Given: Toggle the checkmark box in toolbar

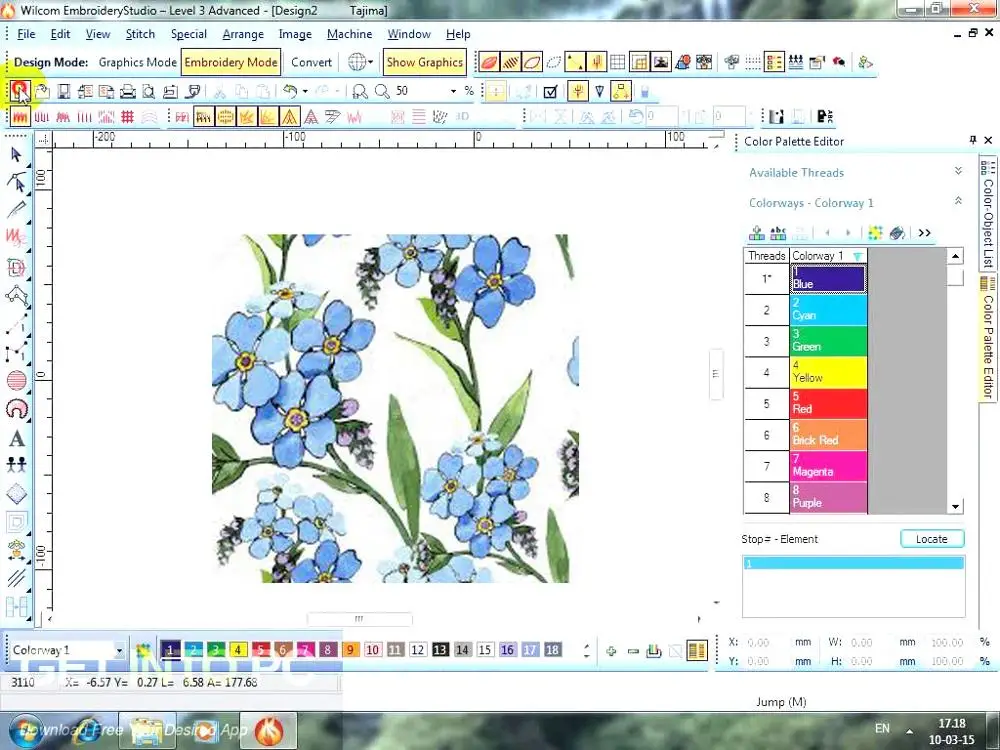Looking at the screenshot, I should tap(549, 91).
